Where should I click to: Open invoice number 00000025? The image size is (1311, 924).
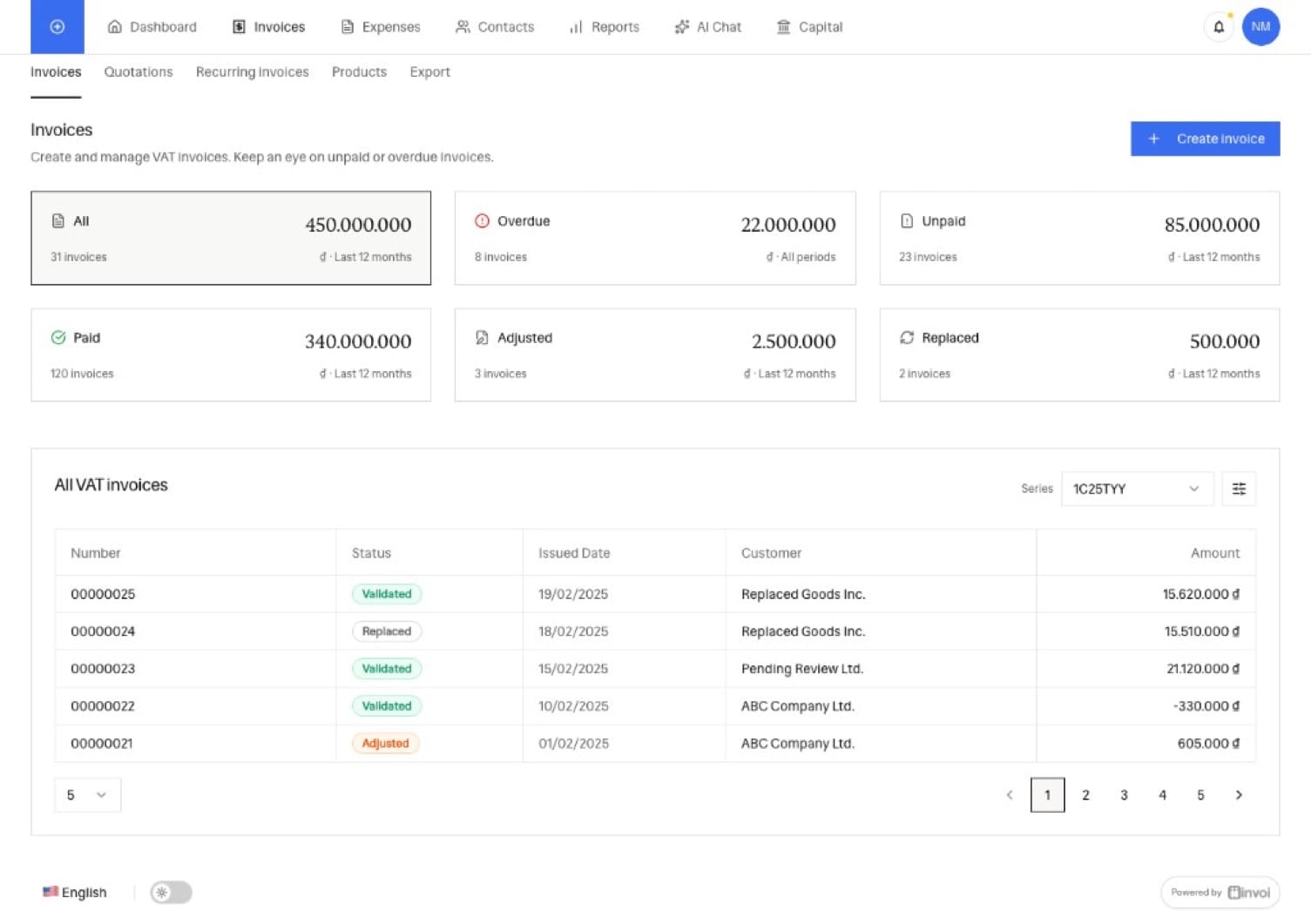pos(103,594)
